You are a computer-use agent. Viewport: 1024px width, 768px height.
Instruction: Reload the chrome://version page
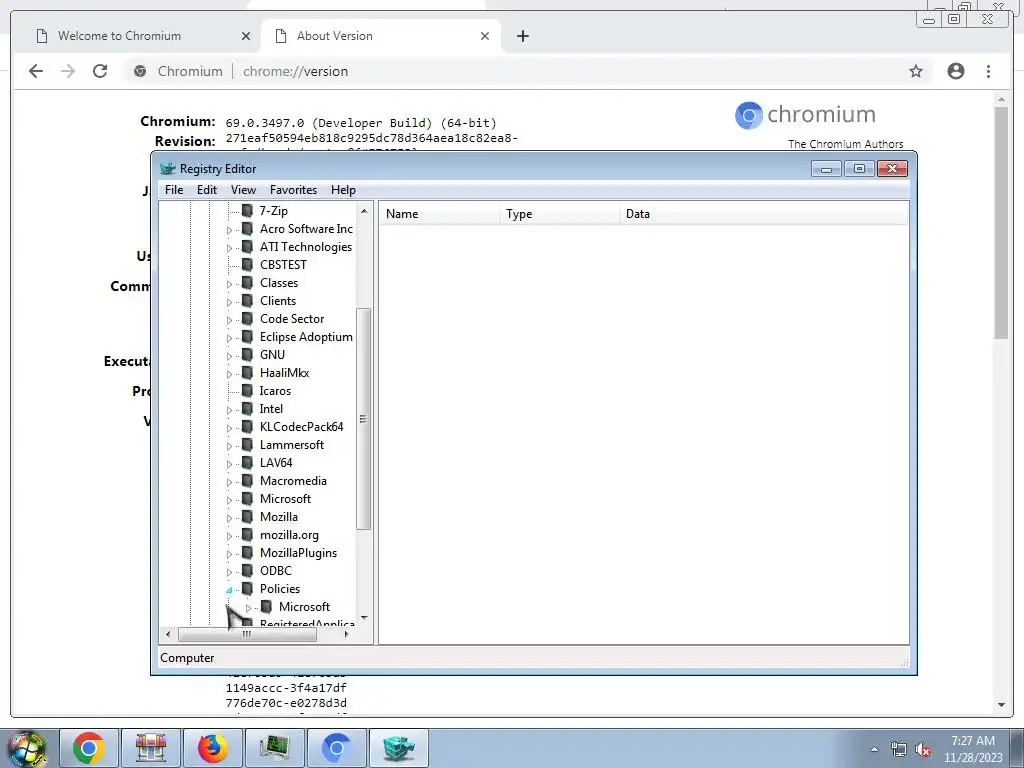click(100, 71)
